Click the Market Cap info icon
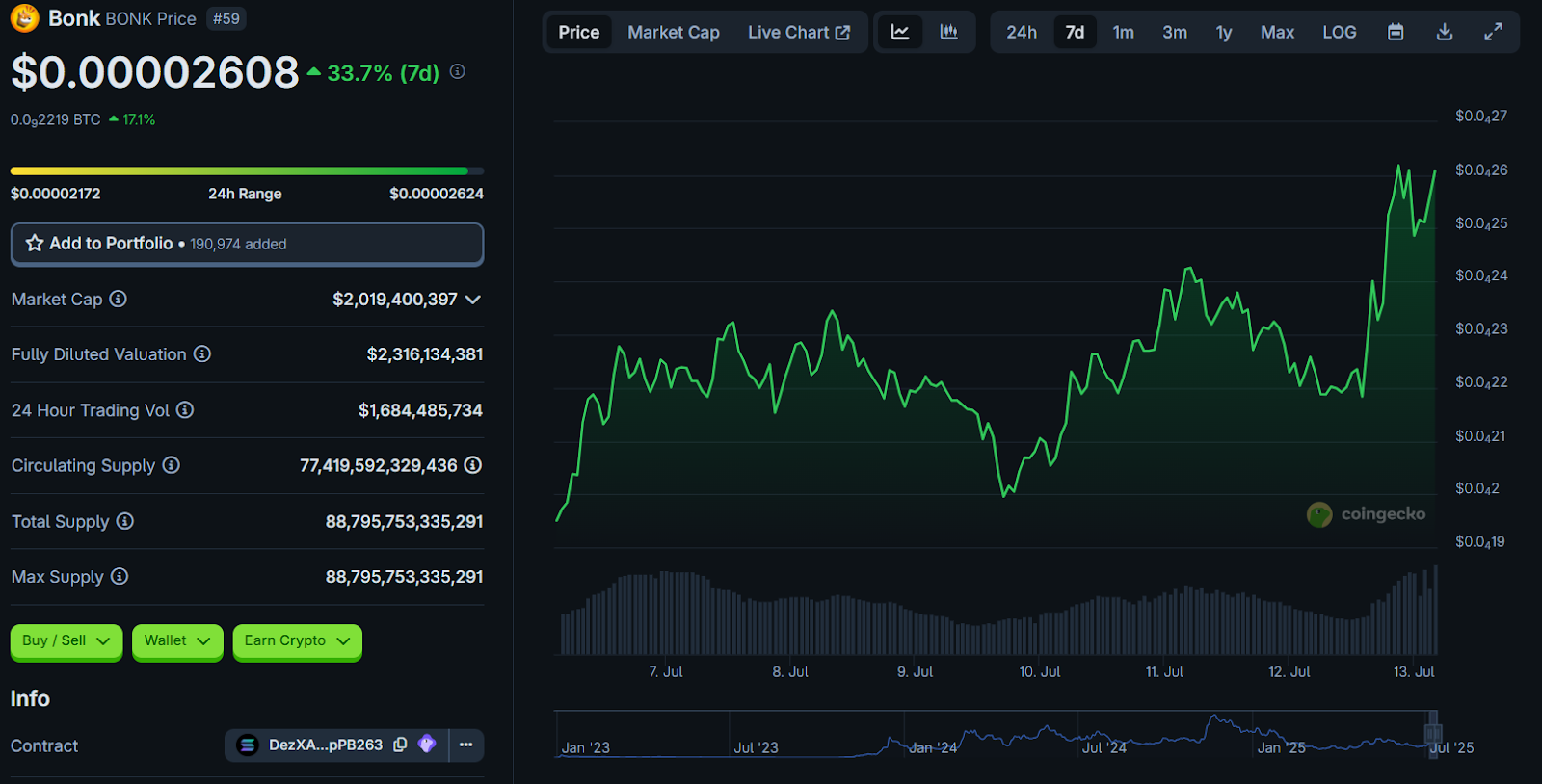 point(118,299)
